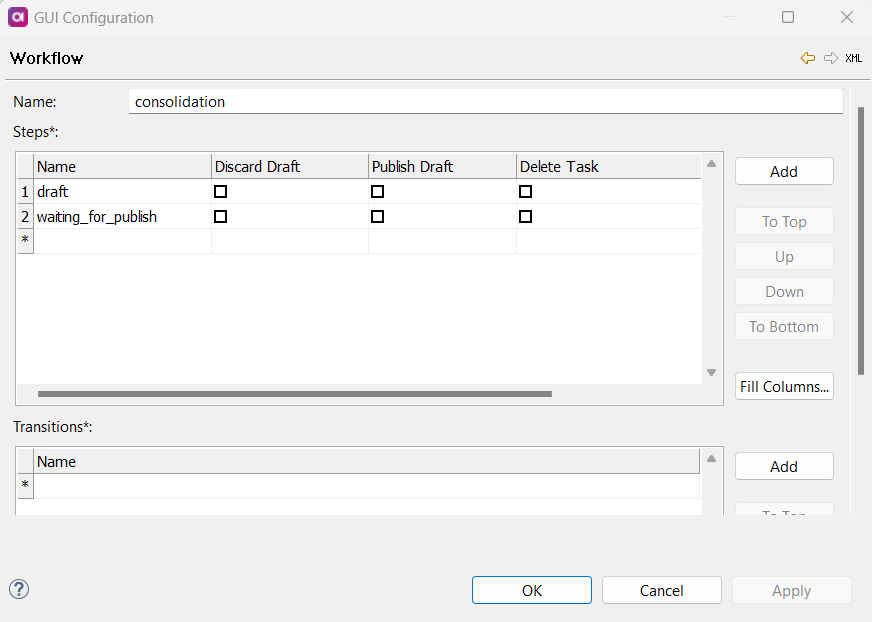Close the GUI Configuration dialog
872x622 pixels.
point(846,17)
